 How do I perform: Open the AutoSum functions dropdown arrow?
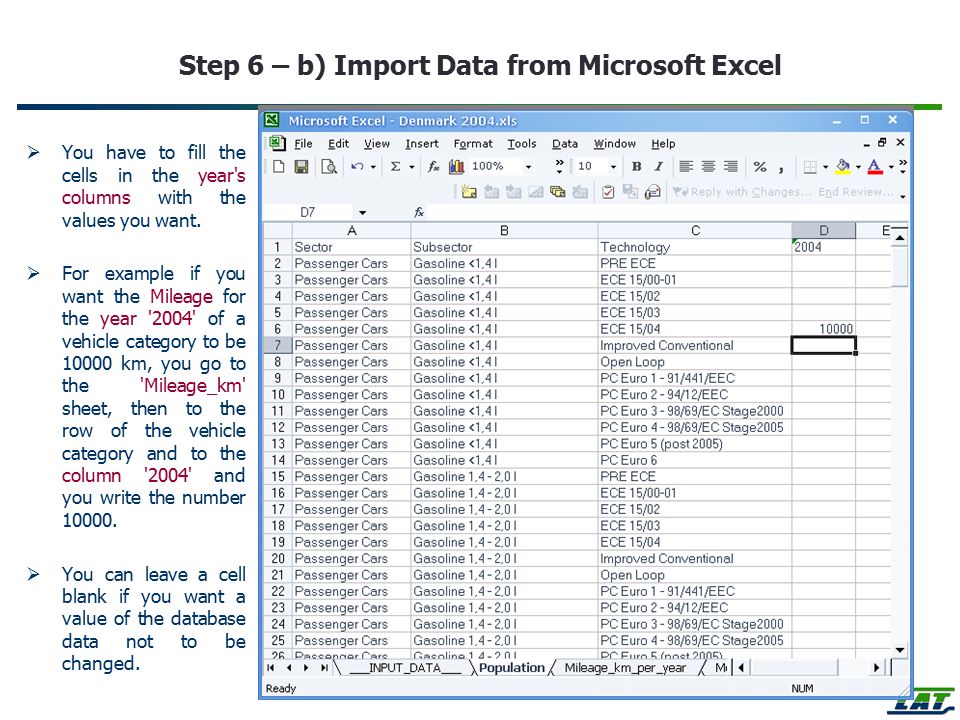pyautogui.click(x=411, y=167)
